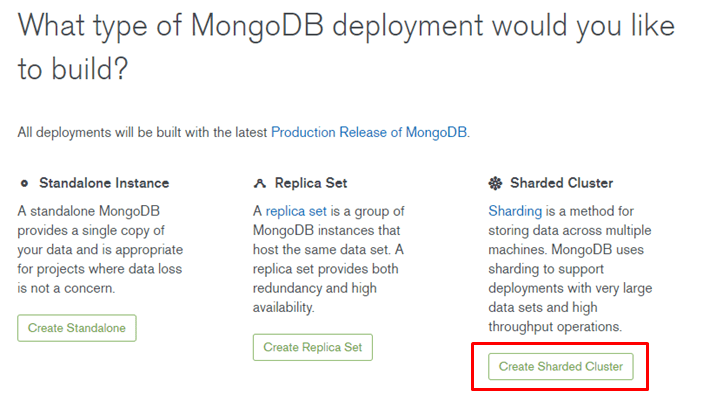Open the Production Release of MongoDB link

pyautogui.click(x=369, y=132)
